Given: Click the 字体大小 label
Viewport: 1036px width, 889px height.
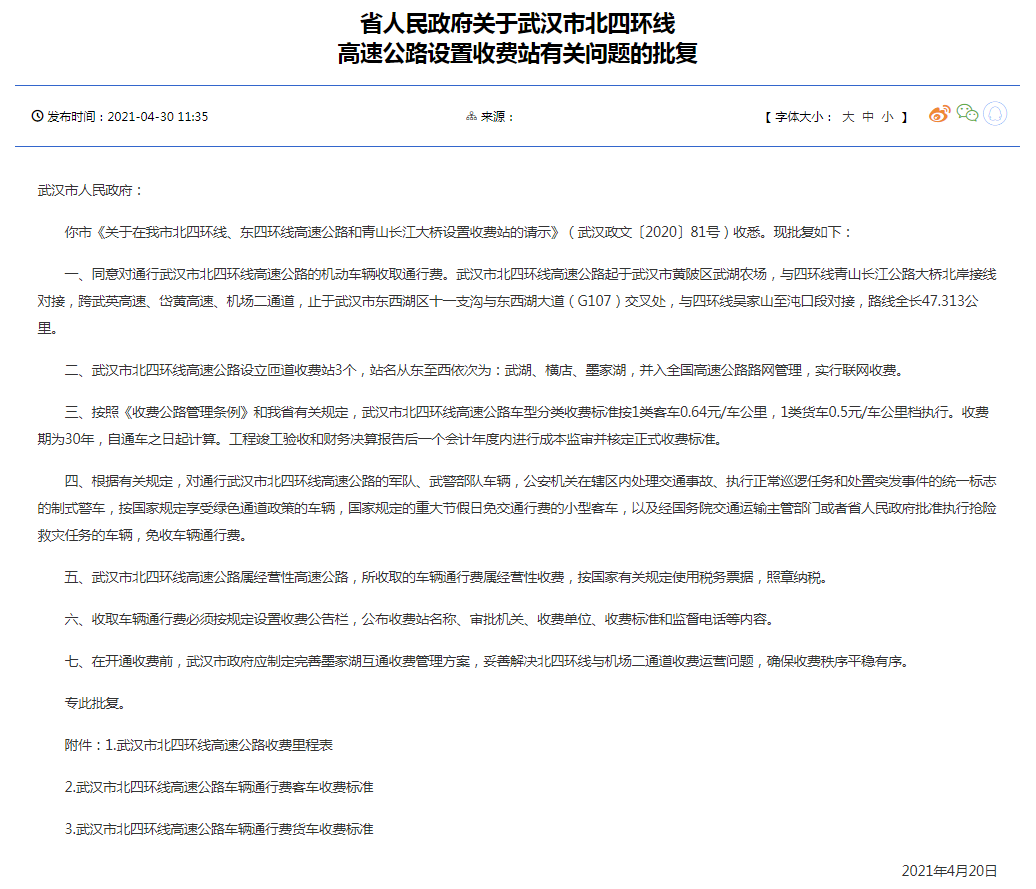Looking at the screenshot, I should tap(804, 116).
